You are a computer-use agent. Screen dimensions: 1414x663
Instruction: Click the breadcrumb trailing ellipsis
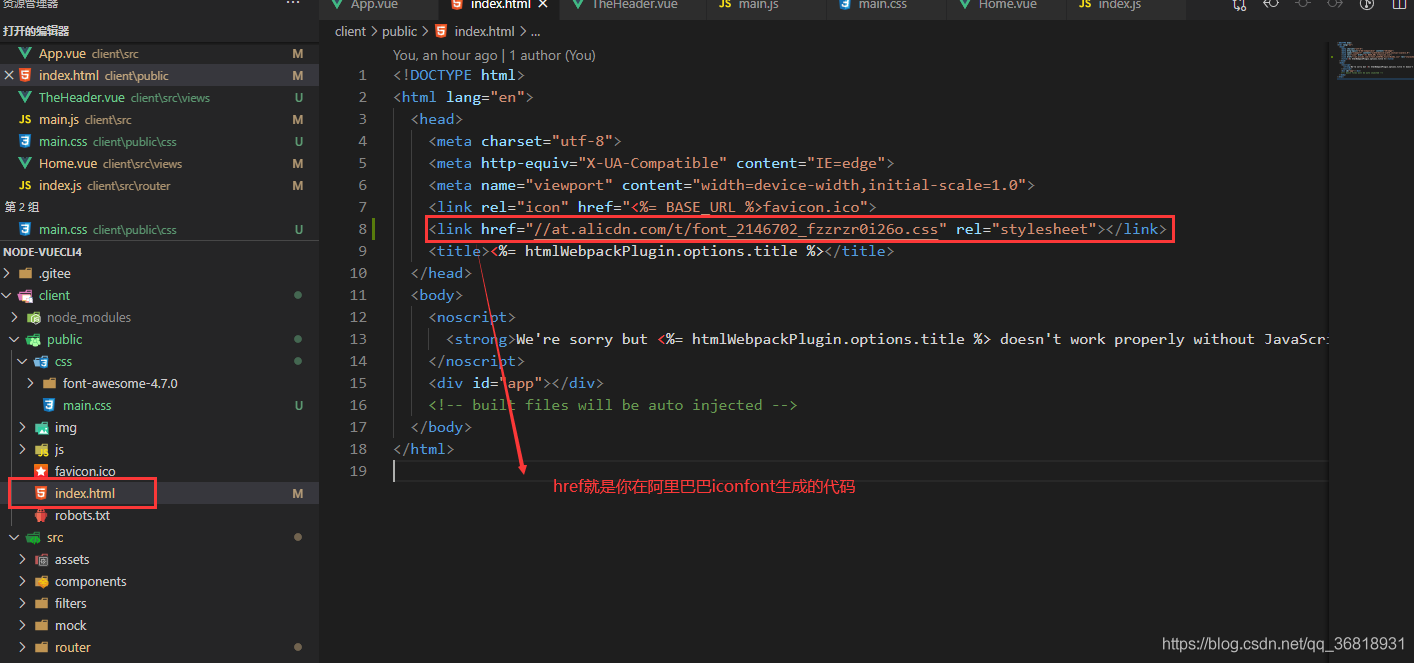pyautogui.click(x=535, y=31)
